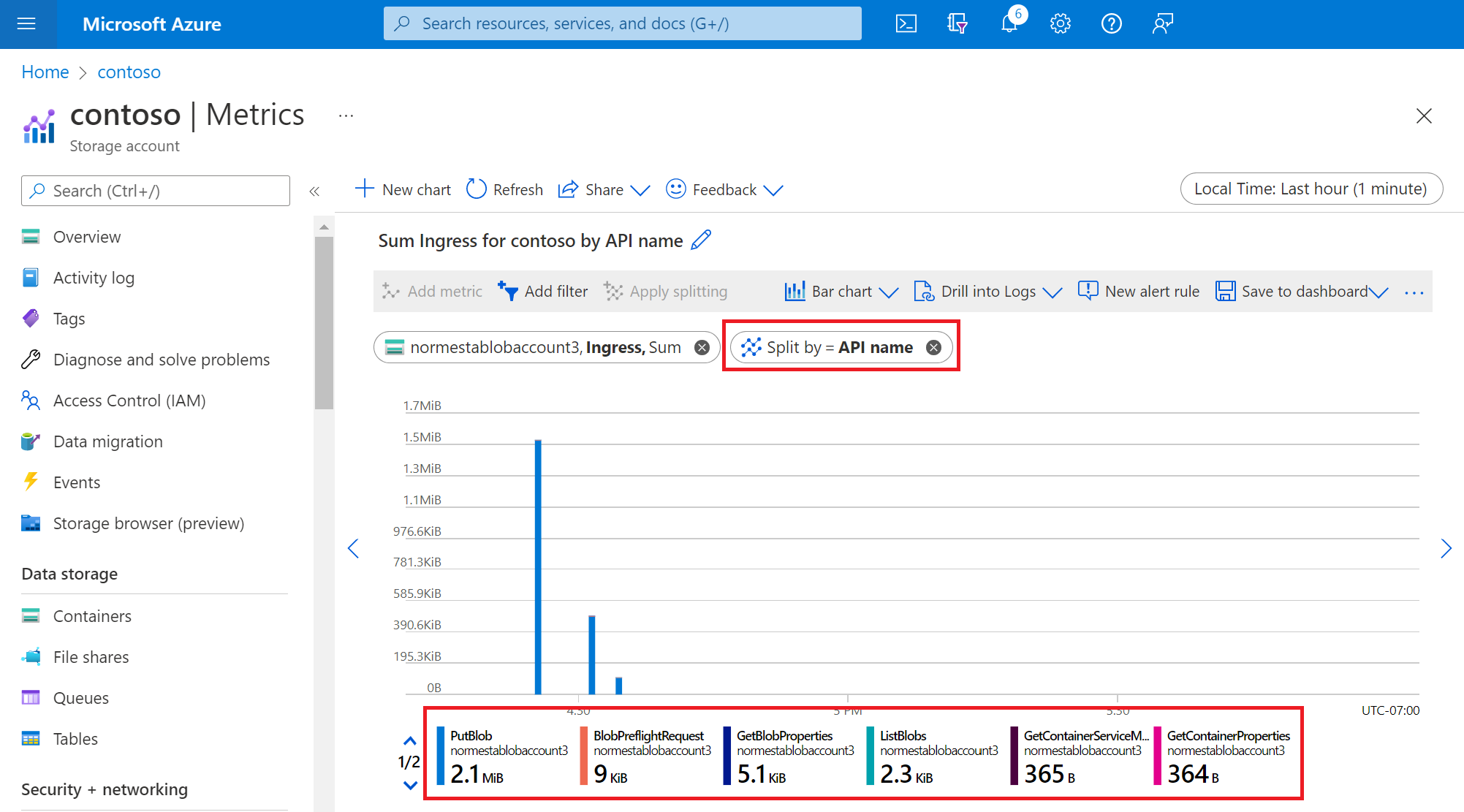The width and height of the screenshot is (1464, 812).
Task: Open Azure notifications bell
Action: click(1009, 23)
